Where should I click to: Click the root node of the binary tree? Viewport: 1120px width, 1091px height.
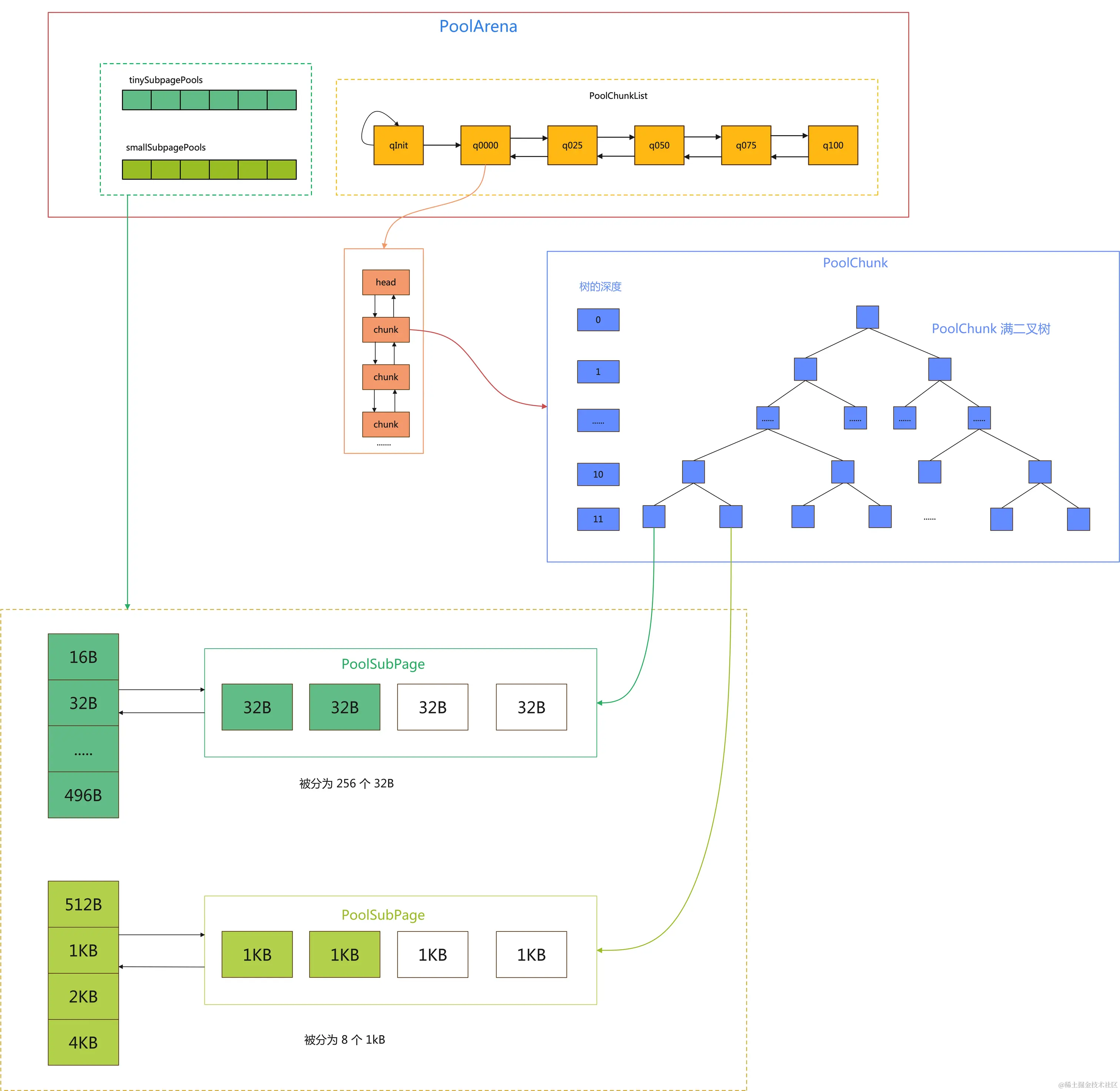tap(867, 317)
